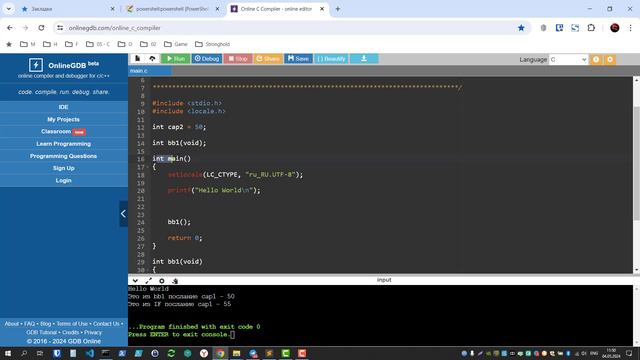Image resolution: width=640 pixels, height=360 pixels.
Task: Click the 'return 0;' line in editor
Action: 185,238
